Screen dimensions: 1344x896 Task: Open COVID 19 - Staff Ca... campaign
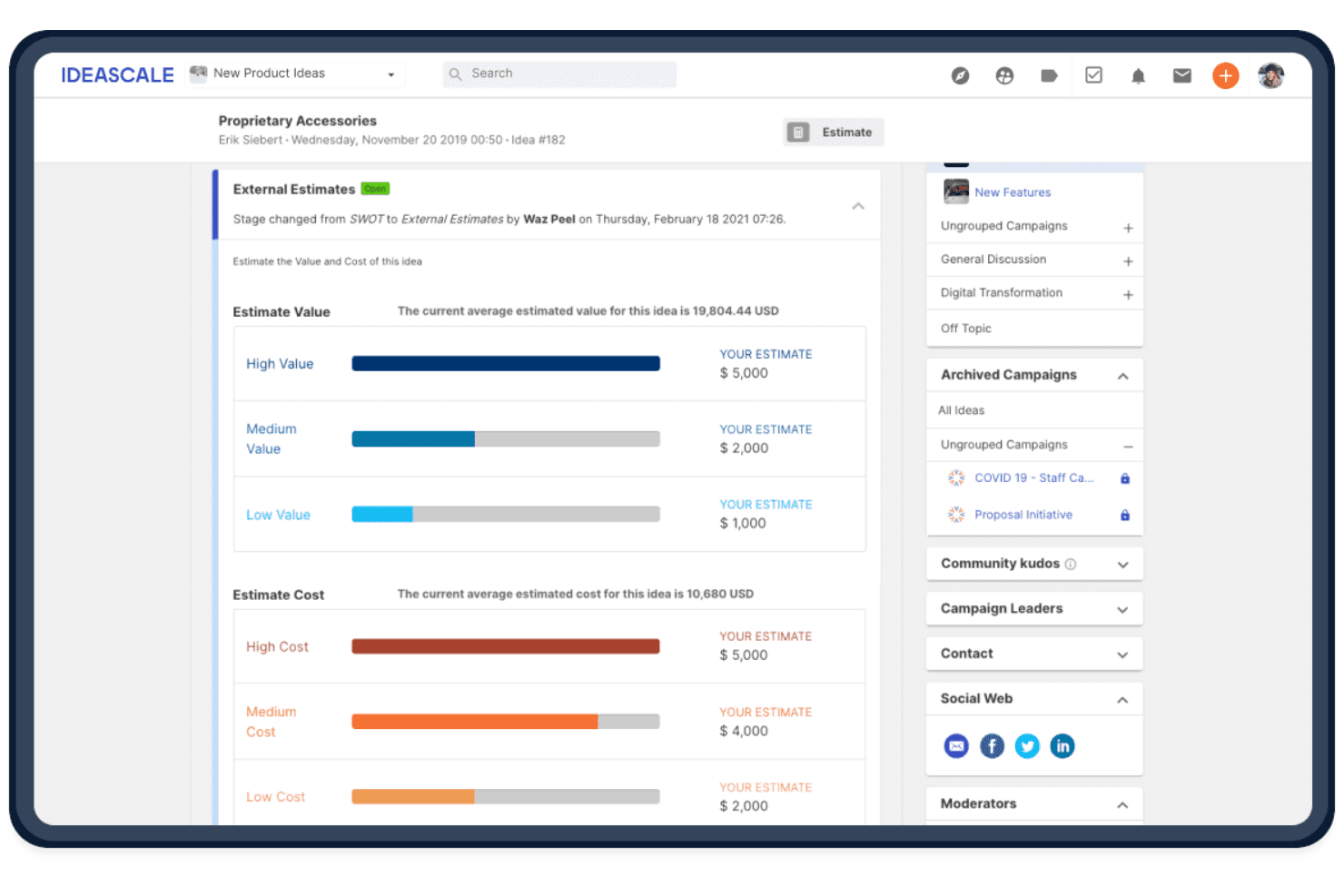(1033, 478)
